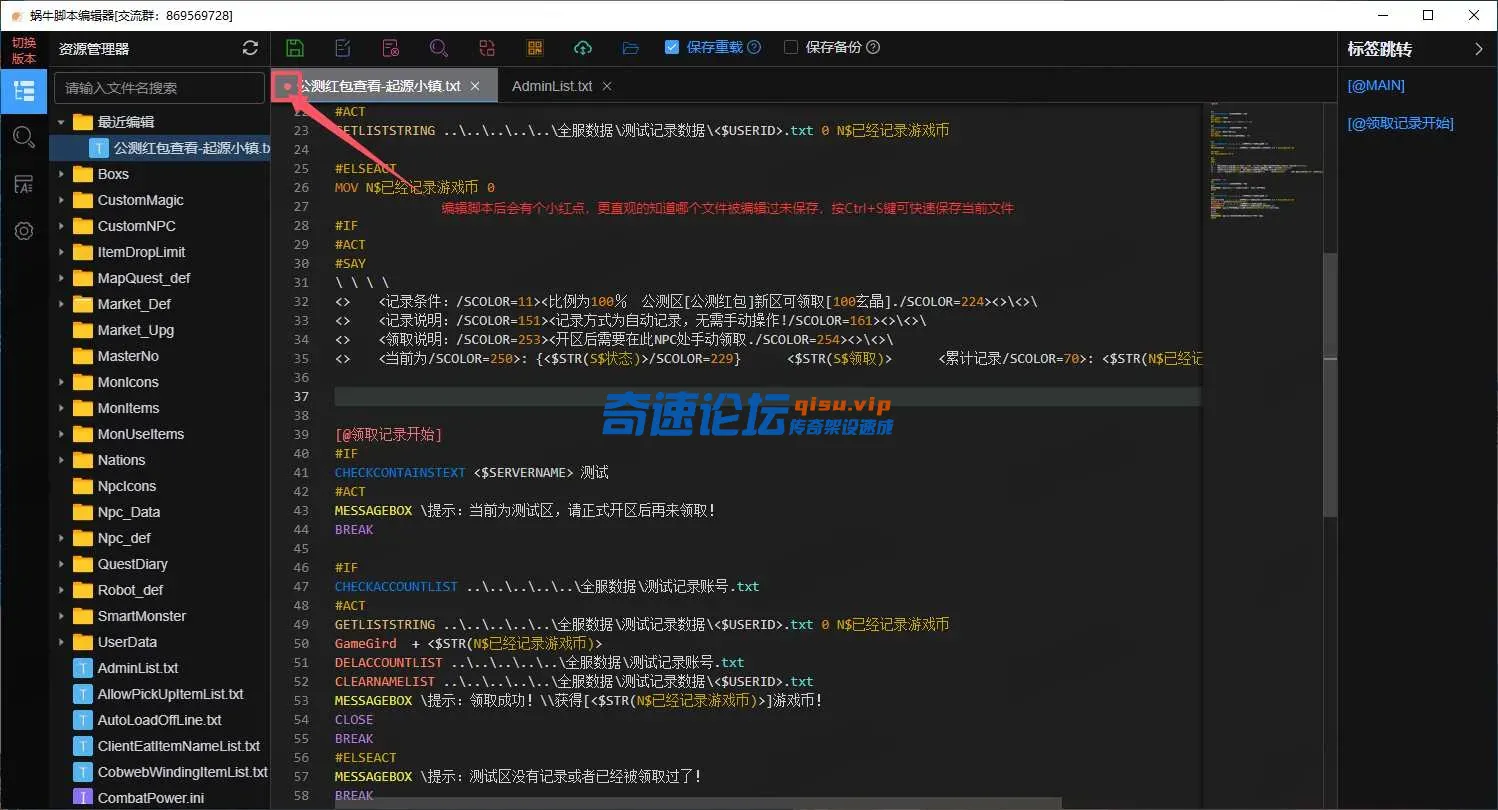Viewport: 1498px width, 810px height.
Task: Select the Market_Upg folder
Action: pyautogui.click(x=135, y=330)
